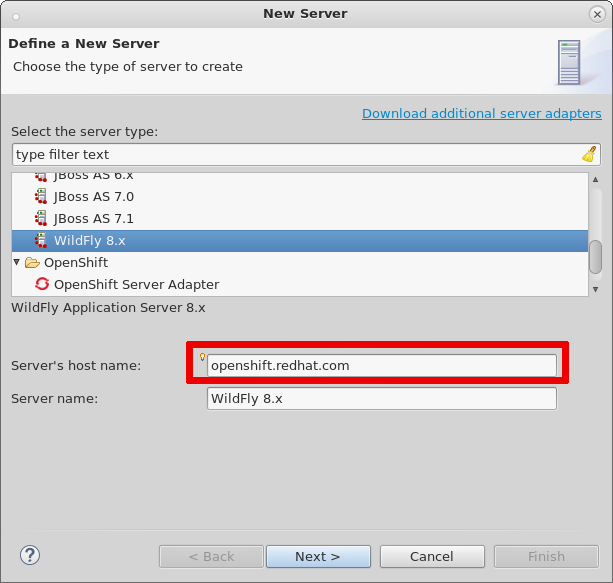Collapse the OpenShift tree category
This screenshot has height=583, width=613.
tap(16, 262)
